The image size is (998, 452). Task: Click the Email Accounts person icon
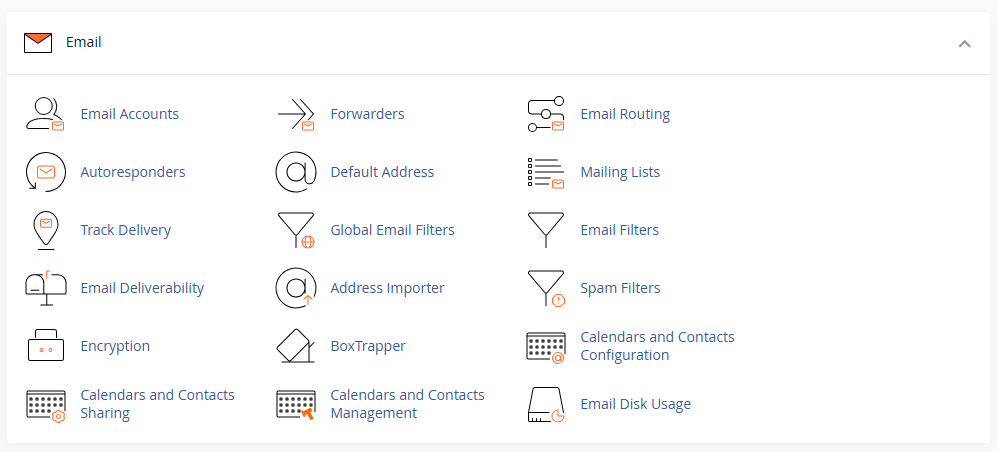tap(45, 114)
